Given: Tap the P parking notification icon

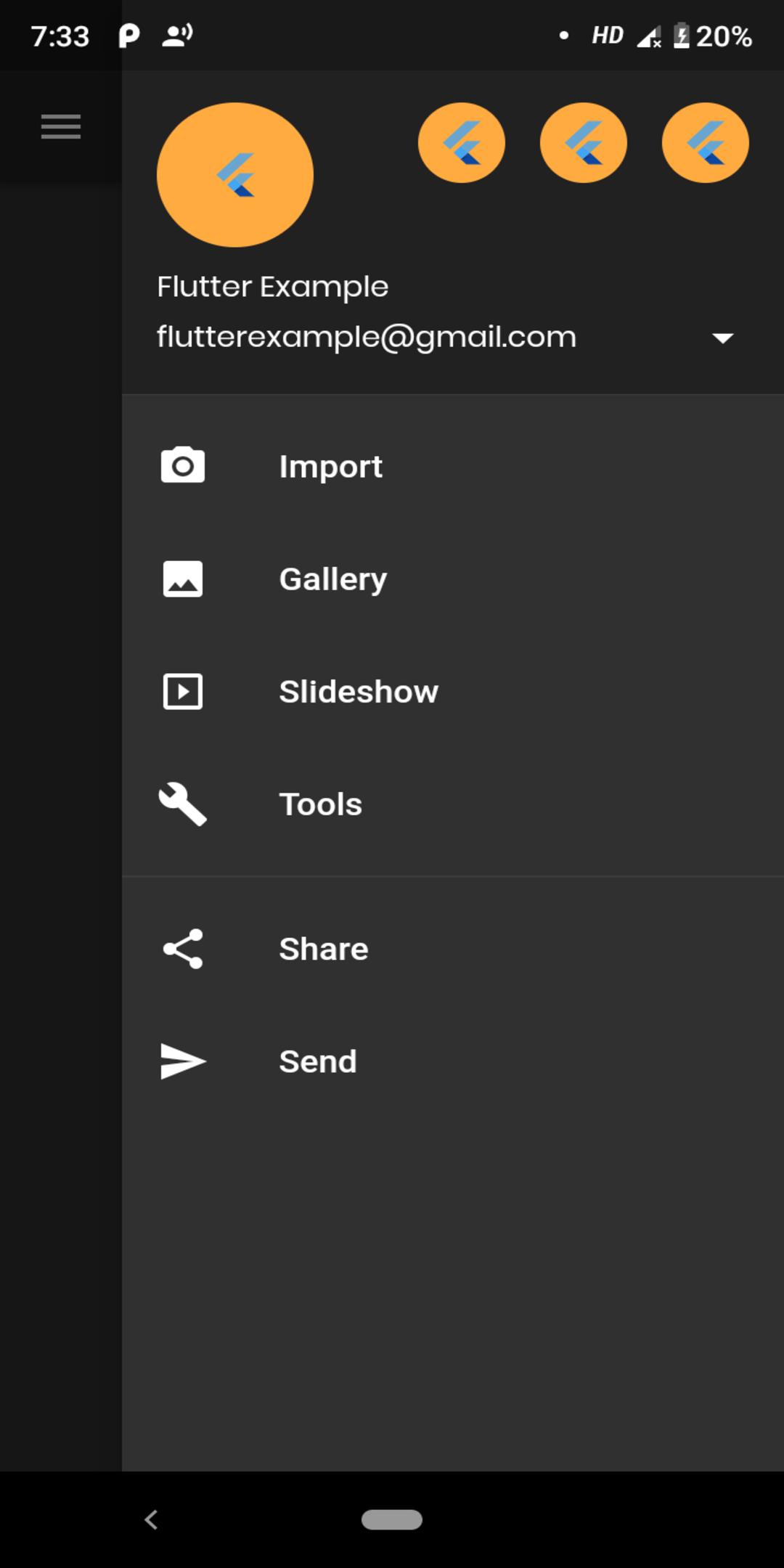Looking at the screenshot, I should click(x=128, y=36).
